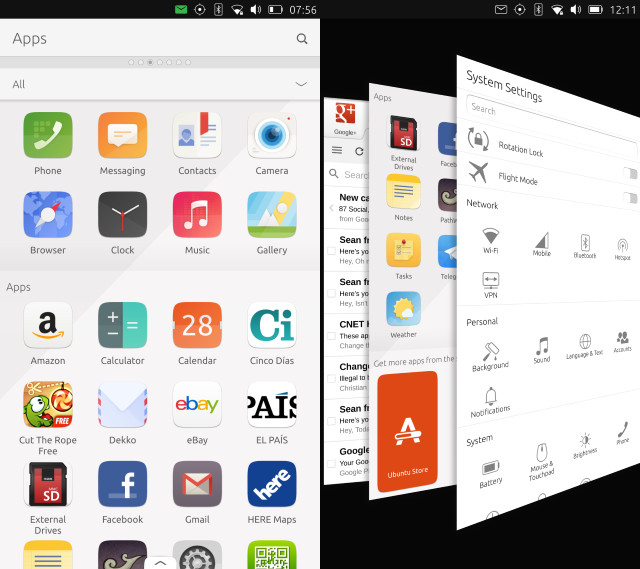Click the green mail indicator in the left status bar
Viewport: 640px width, 569px height.
pos(181,9)
